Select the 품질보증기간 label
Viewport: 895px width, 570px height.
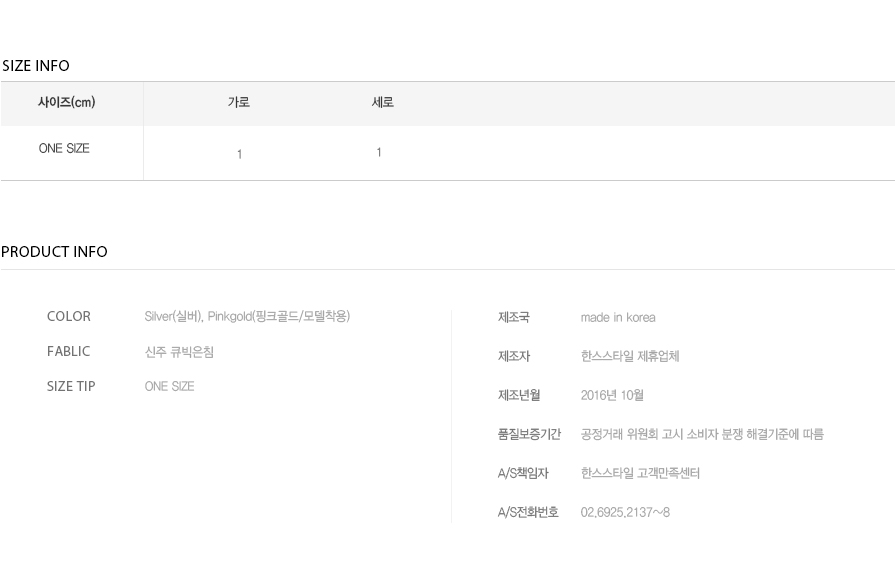529,434
